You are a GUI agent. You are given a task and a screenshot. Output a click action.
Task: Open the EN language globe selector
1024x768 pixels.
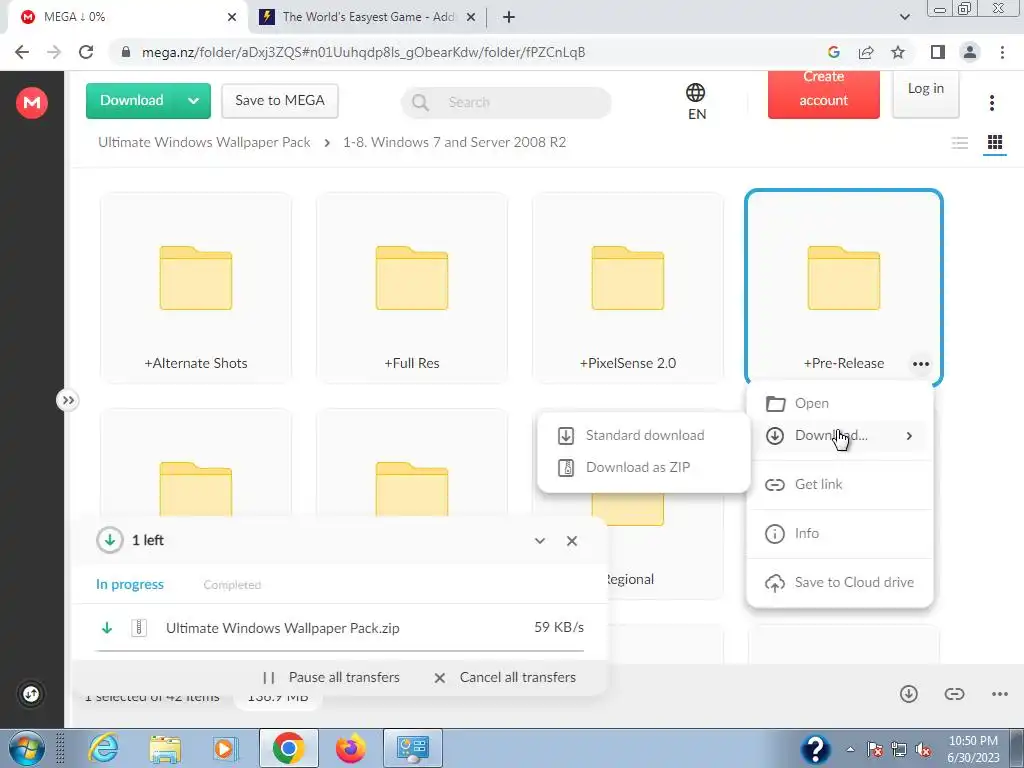click(696, 102)
